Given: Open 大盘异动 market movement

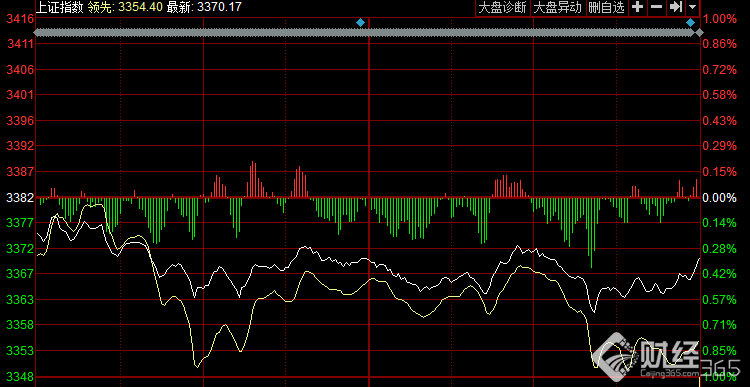Looking at the screenshot, I should (558, 8).
